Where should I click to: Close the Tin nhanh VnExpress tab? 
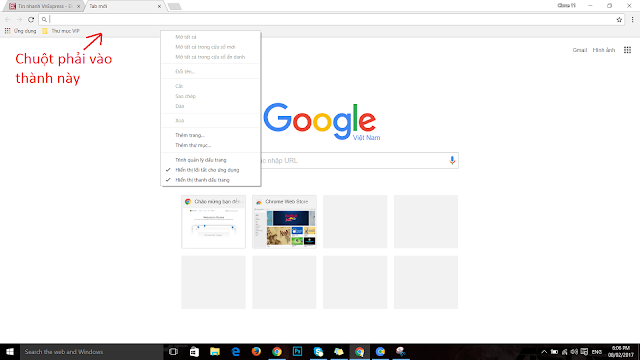pyautogui.click(x=78, y=7)
